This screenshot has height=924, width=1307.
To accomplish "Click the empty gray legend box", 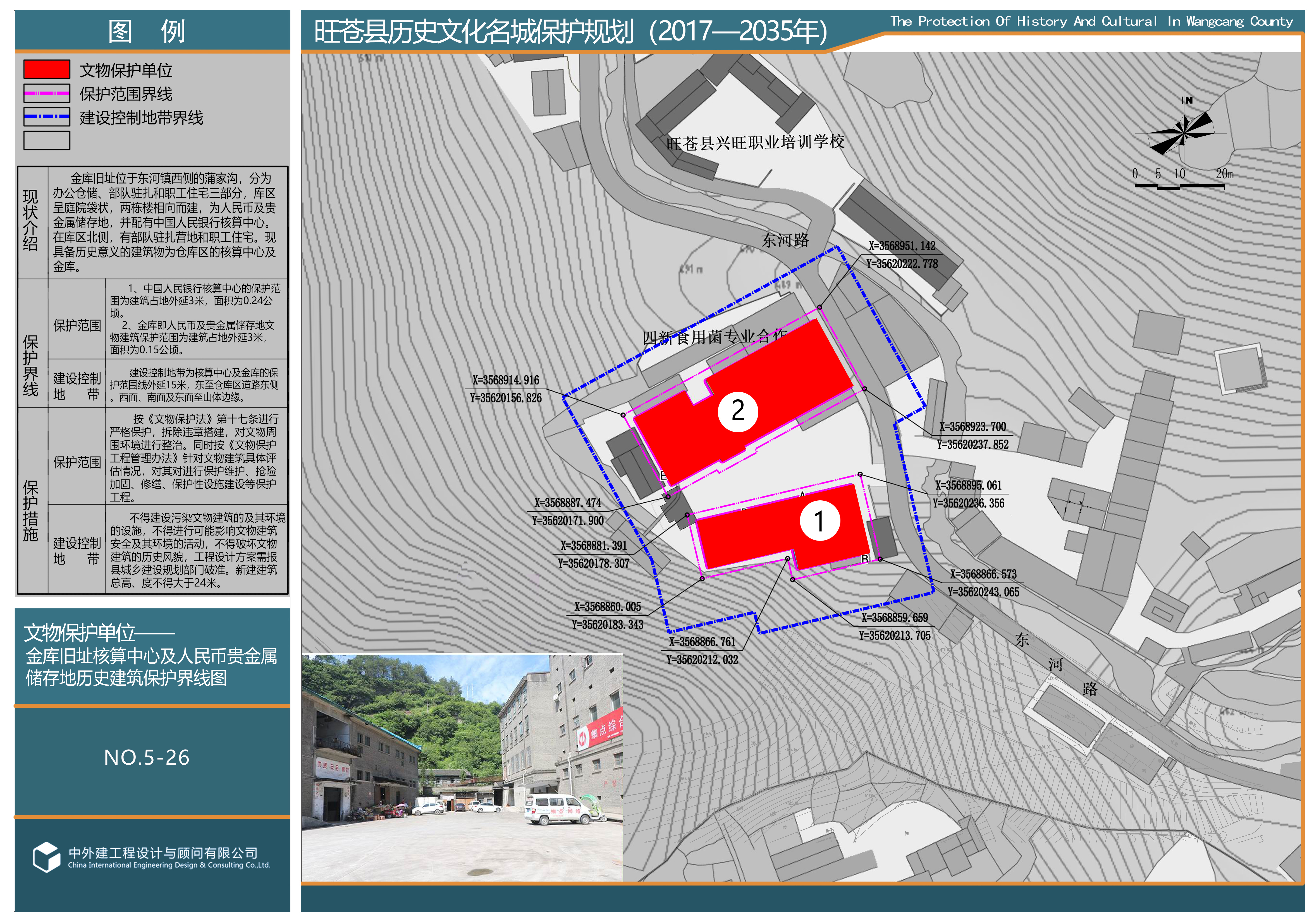I will [47, 141].
